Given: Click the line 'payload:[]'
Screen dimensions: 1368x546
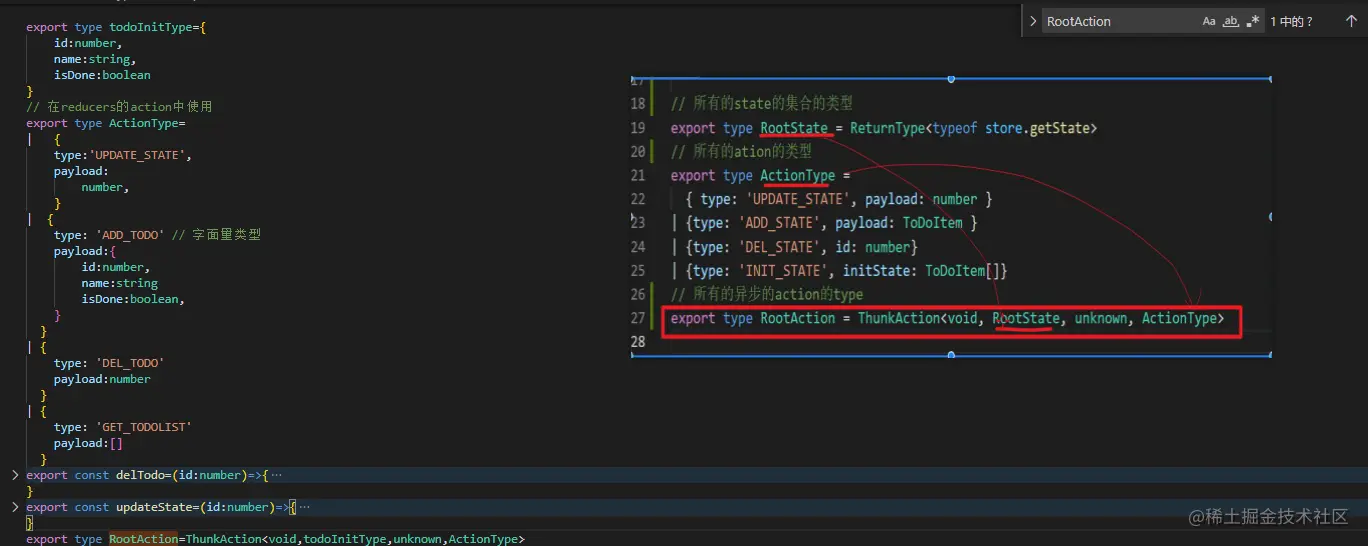Looking at the screenshot, I should tap(88, 443).
